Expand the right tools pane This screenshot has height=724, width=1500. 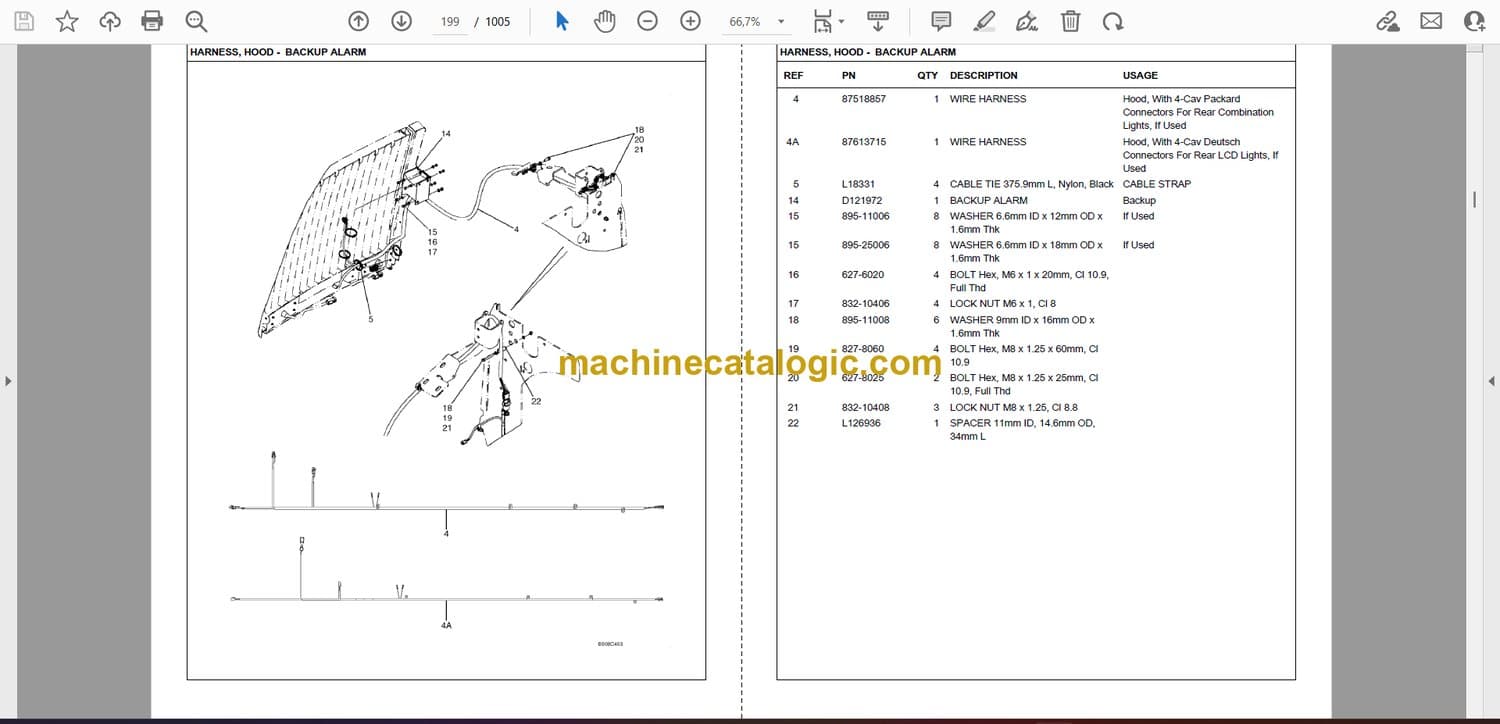coord(1491,381)
